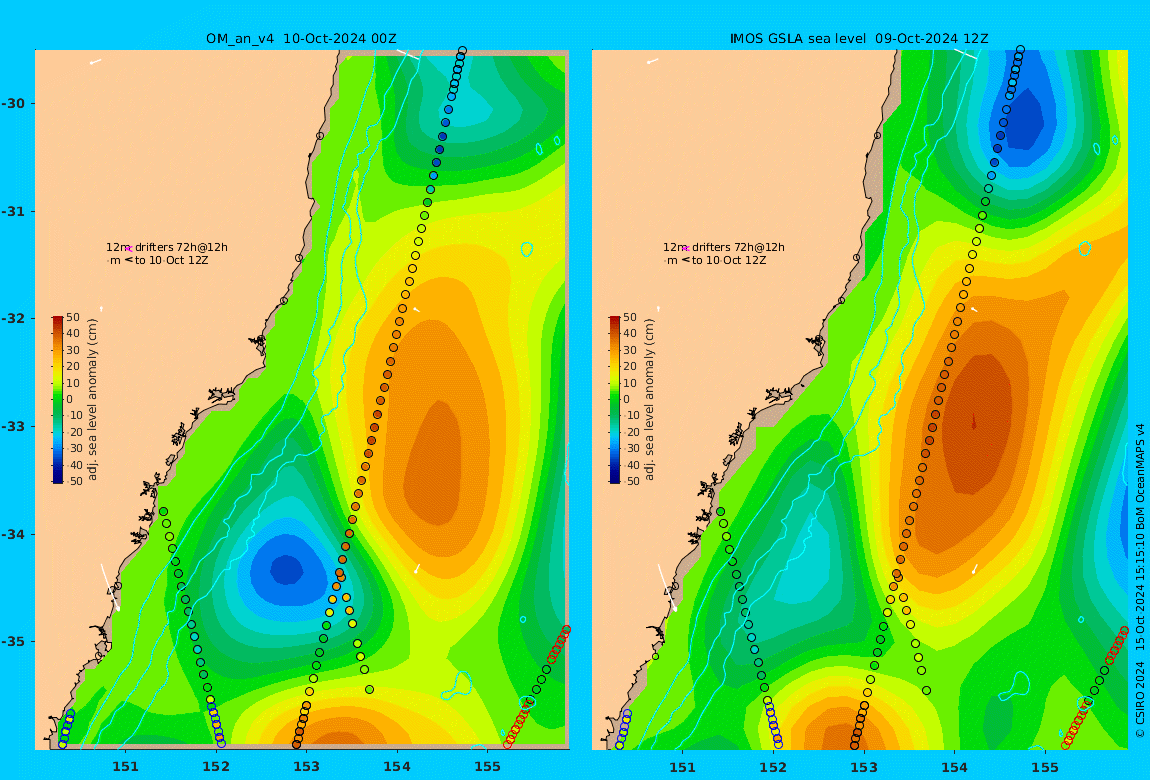The image size is (1150, 780).
Task: Click the left map's color scale bar
Action: (x=58, y=400)
